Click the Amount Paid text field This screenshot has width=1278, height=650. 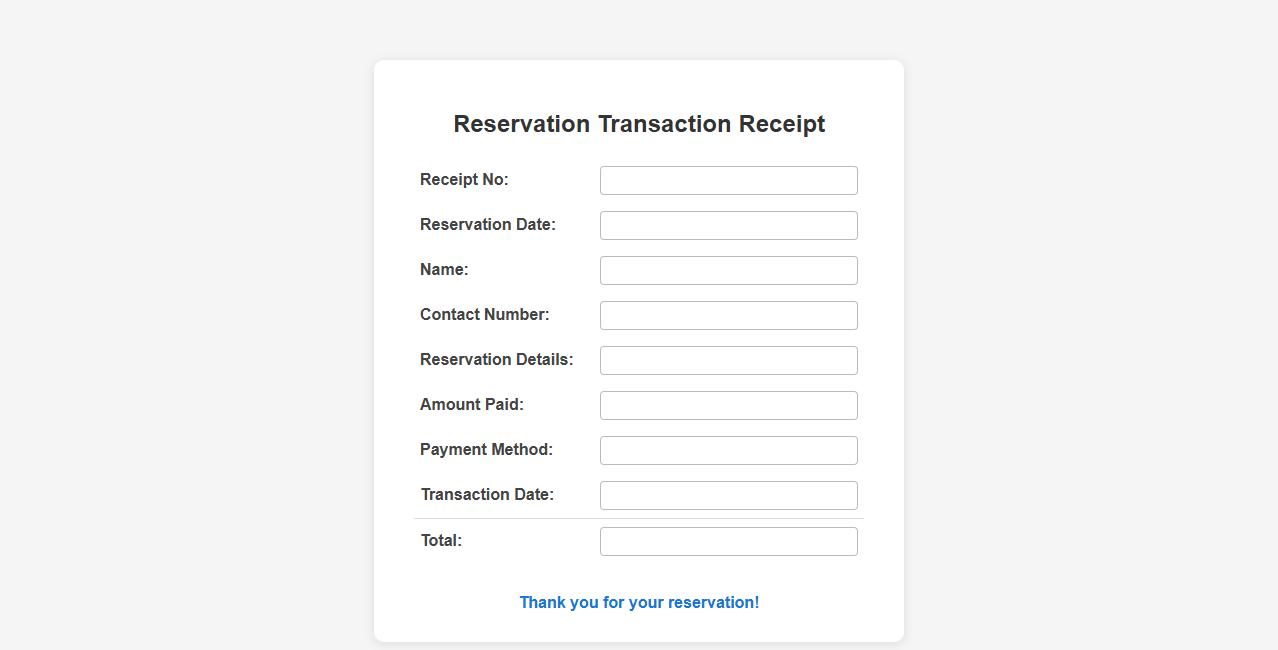pyautogui.click(x=728, y=406)
